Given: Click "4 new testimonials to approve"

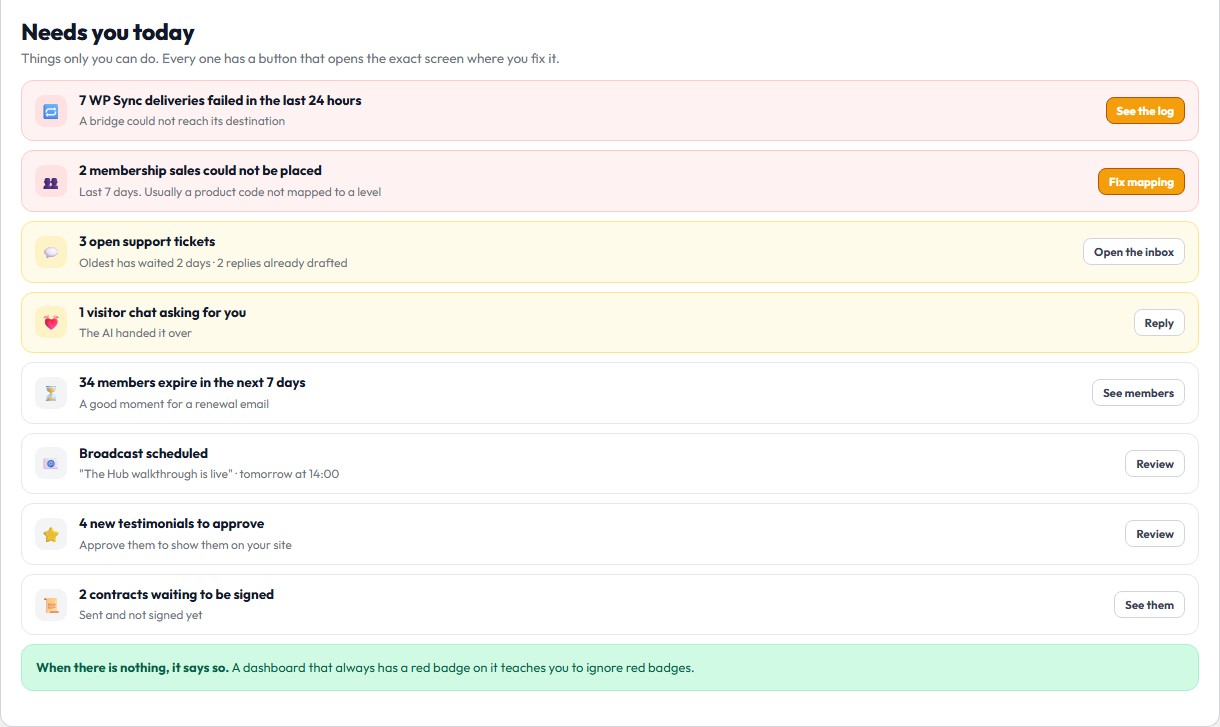Looking at the screenshot, I should tap(171, 523).
